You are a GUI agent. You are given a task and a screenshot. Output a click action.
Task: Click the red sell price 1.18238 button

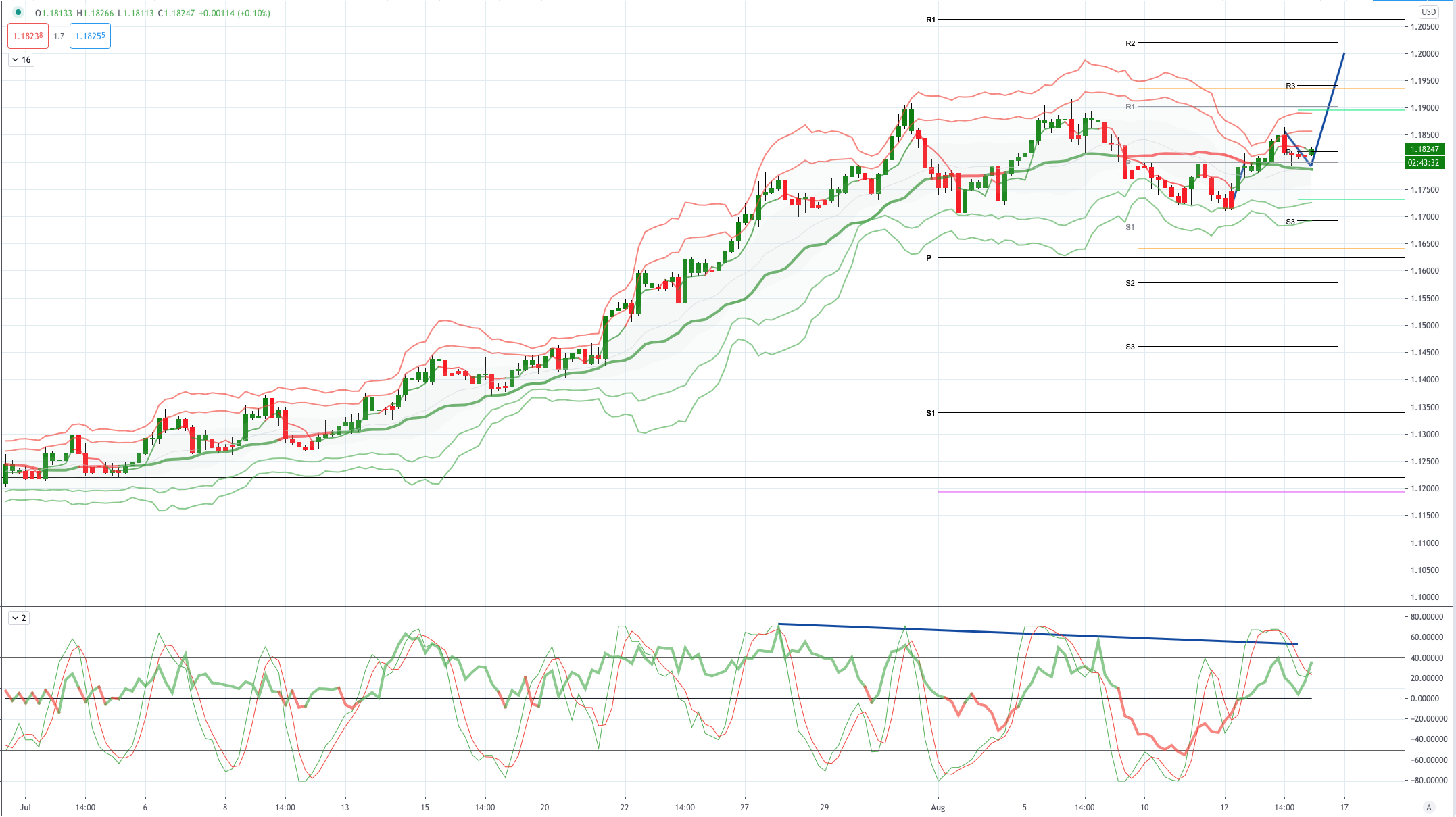(28, 36)
